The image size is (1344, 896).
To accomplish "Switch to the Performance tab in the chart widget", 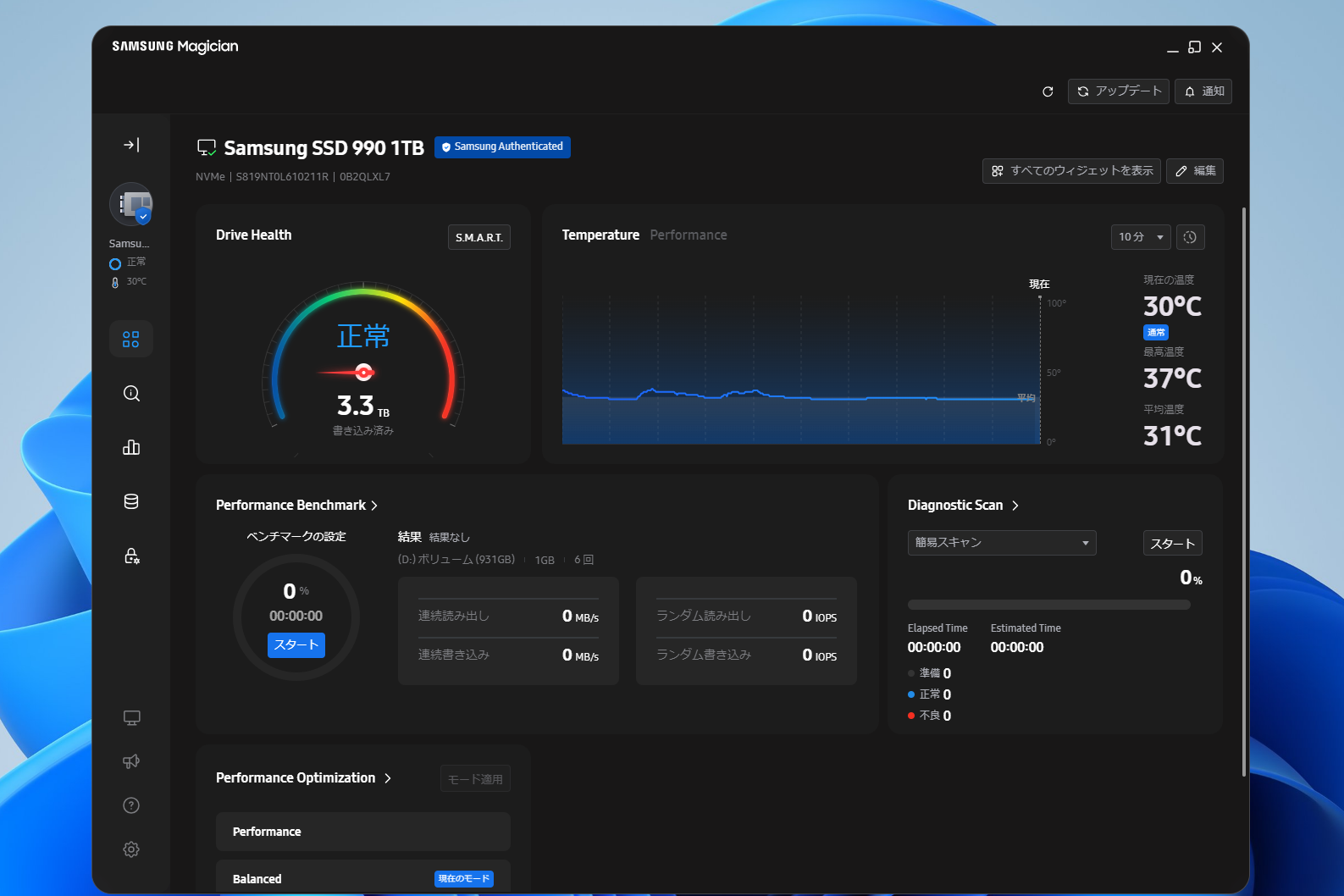I will 689,235.
